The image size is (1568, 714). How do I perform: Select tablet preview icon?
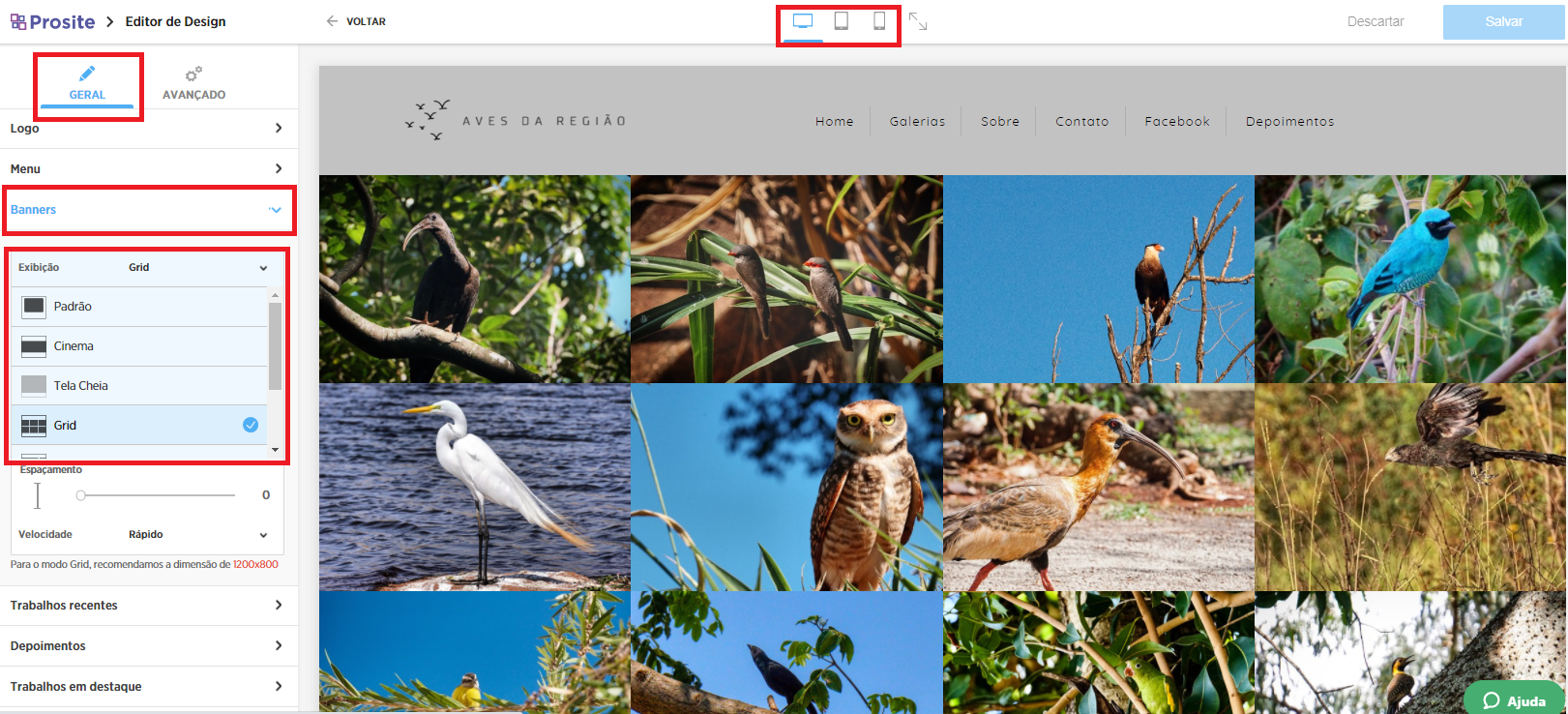(x=842, y=21)
